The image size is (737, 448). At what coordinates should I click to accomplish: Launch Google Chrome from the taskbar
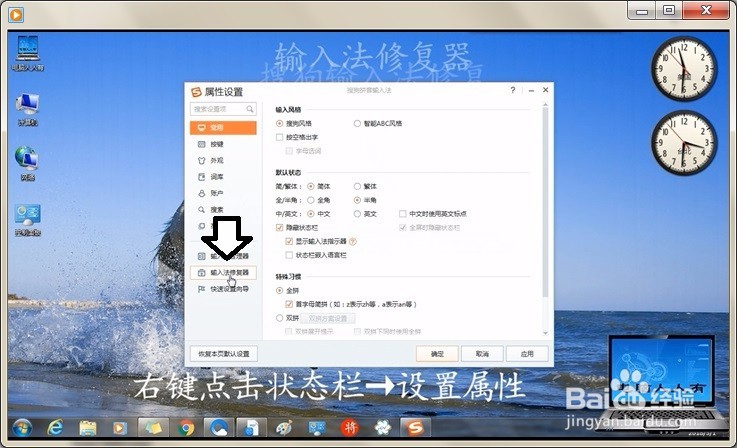[186, 427]
